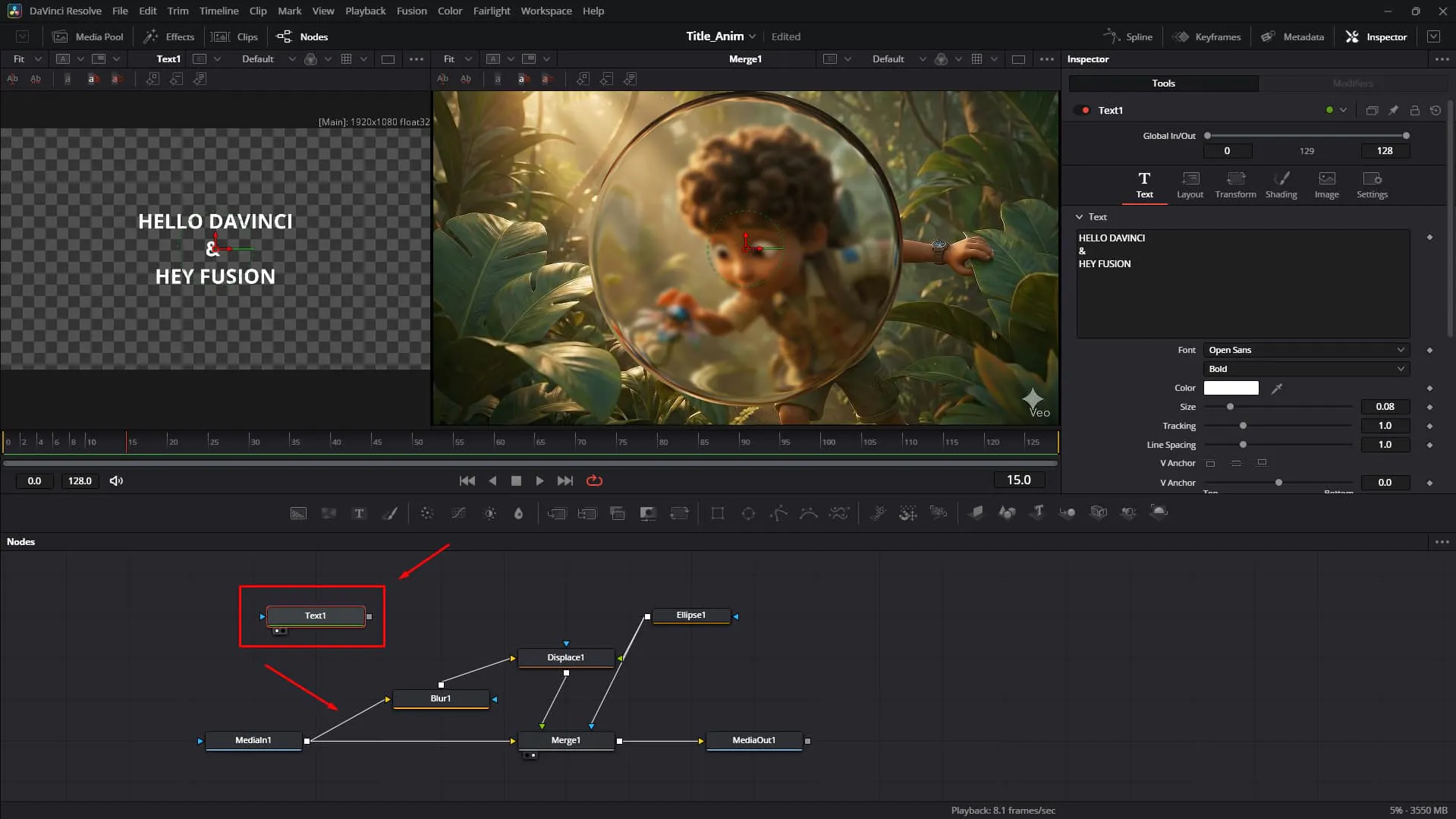Open the Bold font style dropdown
Image resolution: width=1456 pixels, height=819 pixels.
click(1306, 369)
